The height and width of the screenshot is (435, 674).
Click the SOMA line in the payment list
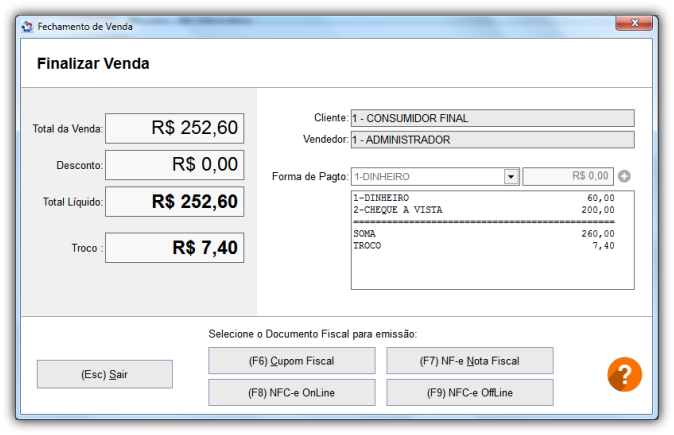[484, 233]
